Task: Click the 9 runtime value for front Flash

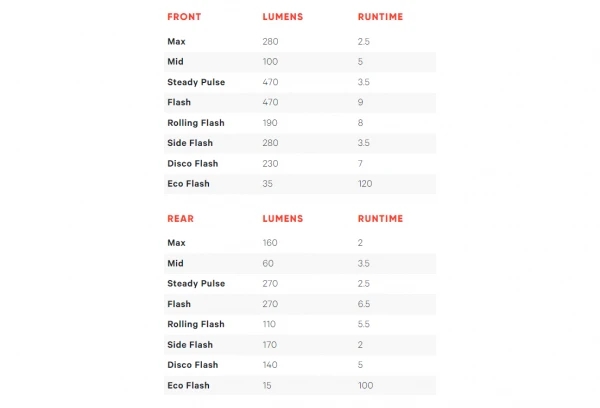Action: (360, 102)
